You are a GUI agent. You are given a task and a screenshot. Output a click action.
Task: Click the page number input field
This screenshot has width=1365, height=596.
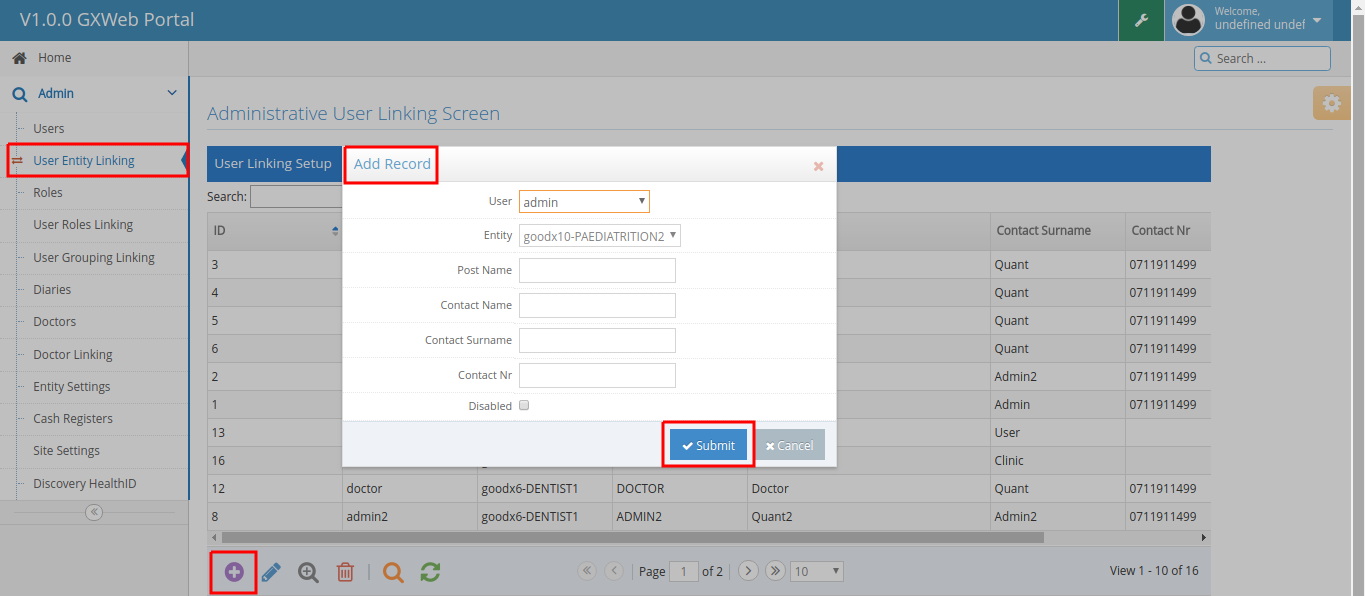coord(683,572)
